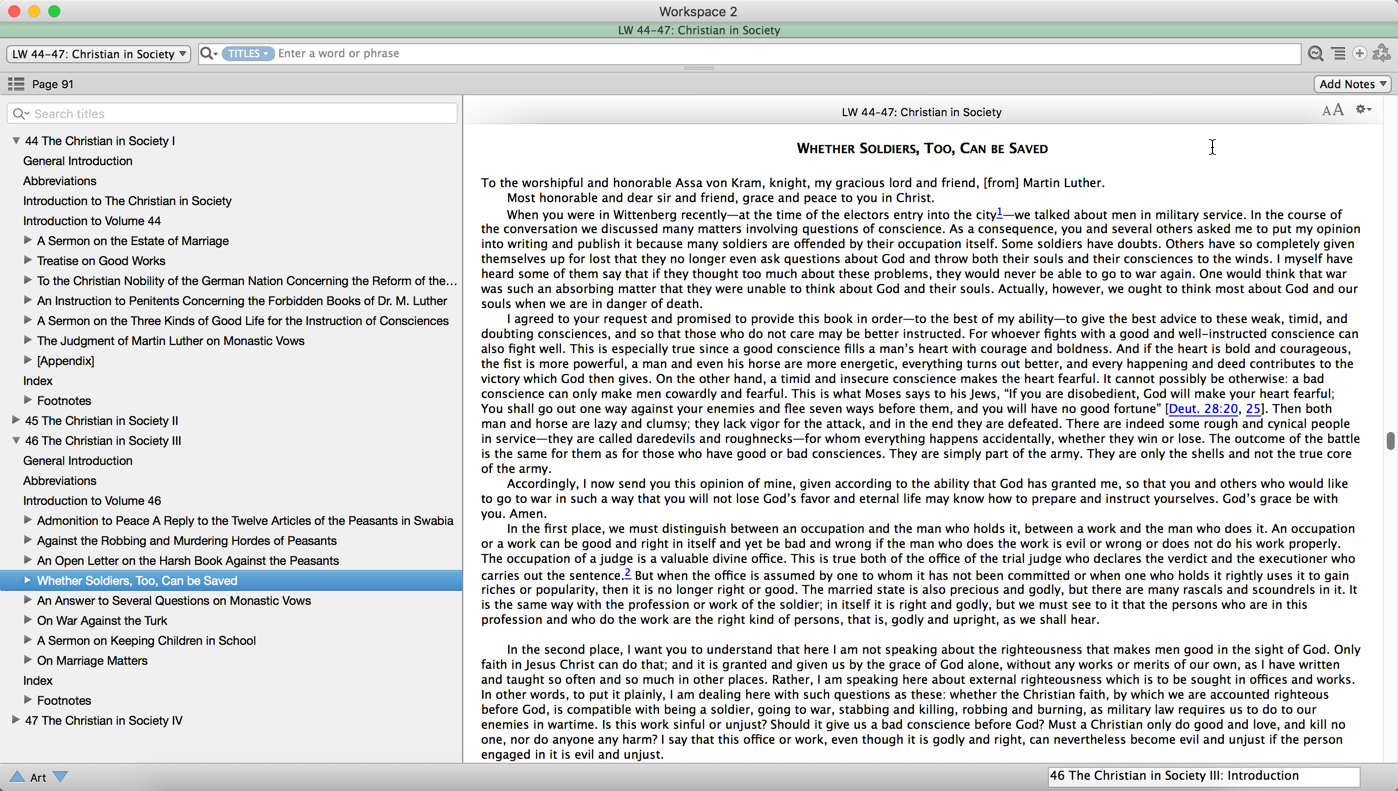This screenshot has height=791, width=1398.
Task: Click the pane header LW 44-47: Christian in Society
Action: tap(921, 112)
